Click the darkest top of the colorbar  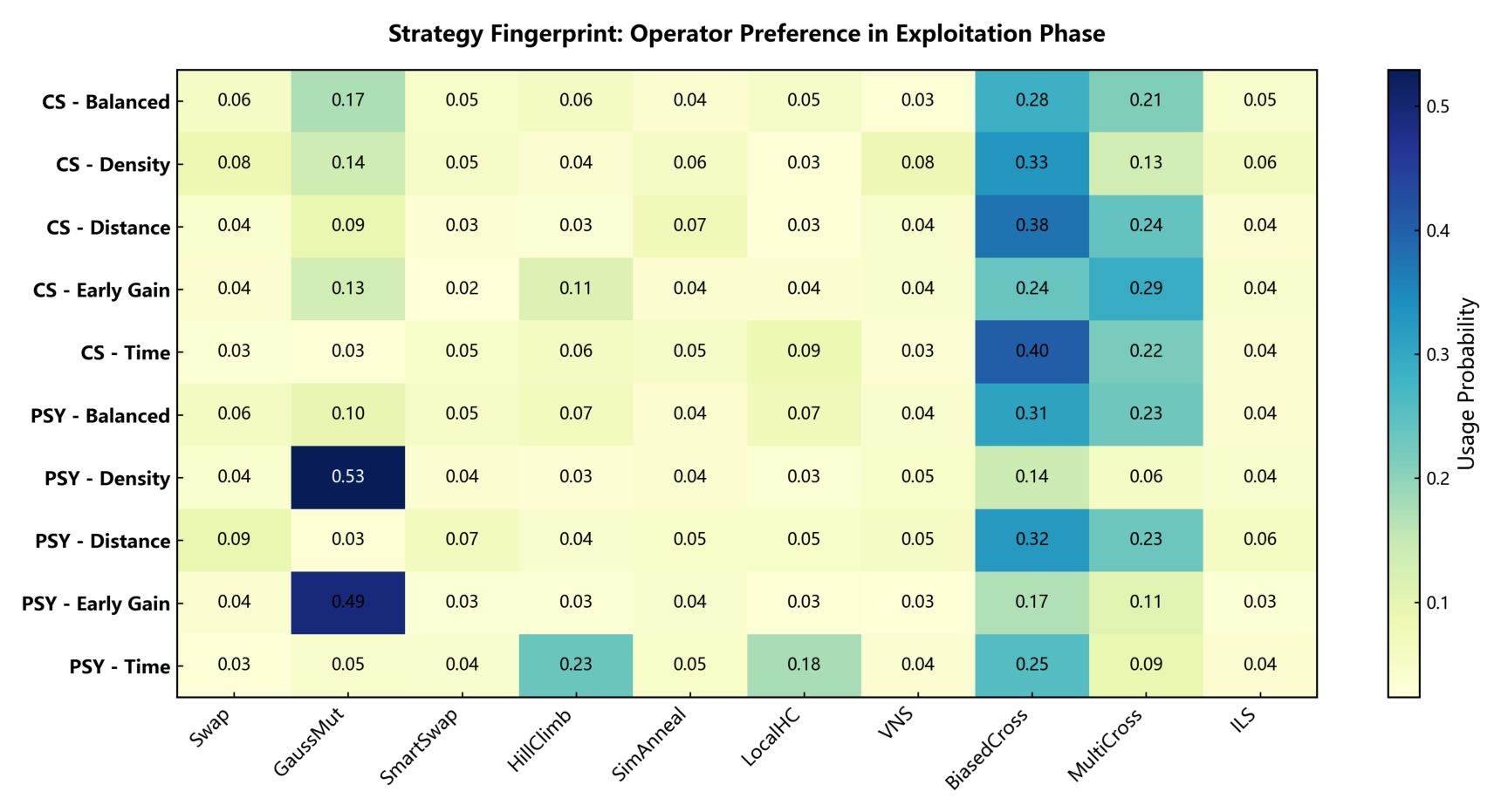click(1404, 77)
